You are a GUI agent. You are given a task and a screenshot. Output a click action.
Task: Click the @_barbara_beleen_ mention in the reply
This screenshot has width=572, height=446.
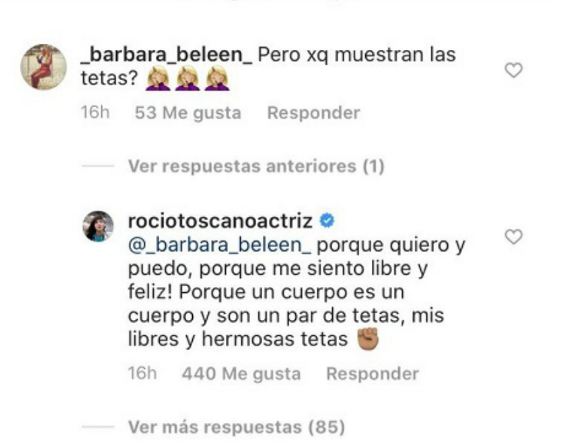[220, 245]
